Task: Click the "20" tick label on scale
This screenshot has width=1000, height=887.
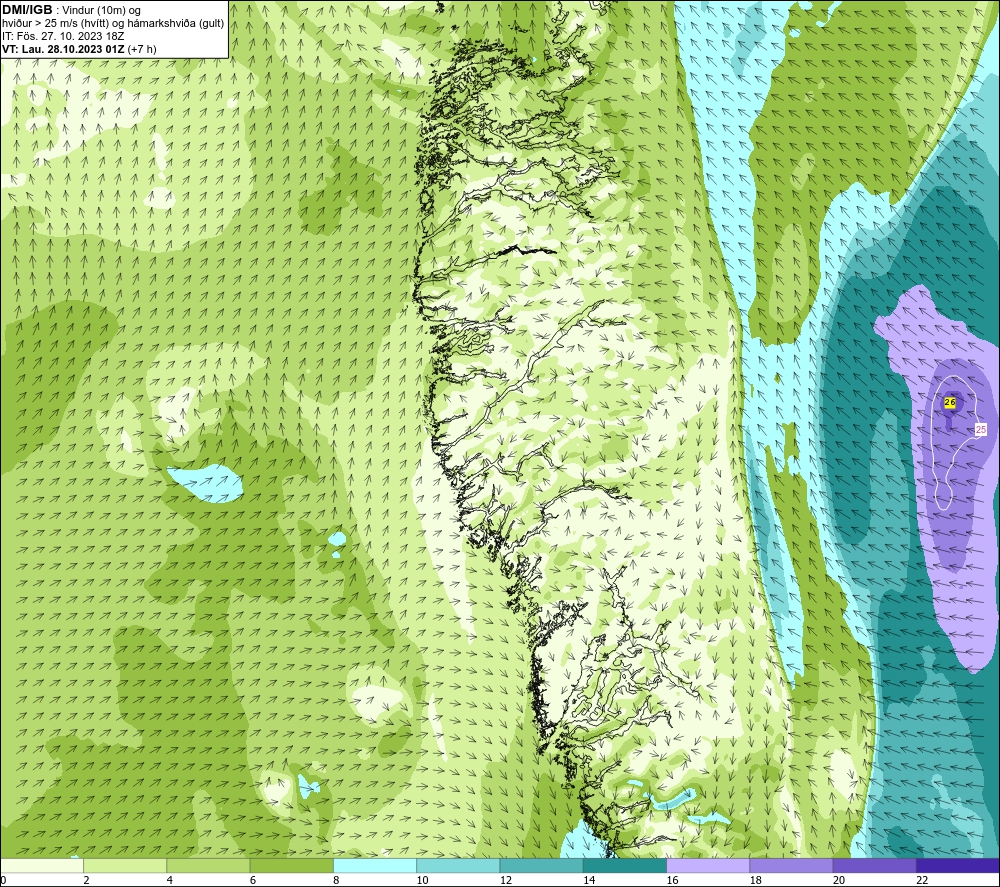Action: [x=839, y=881]
